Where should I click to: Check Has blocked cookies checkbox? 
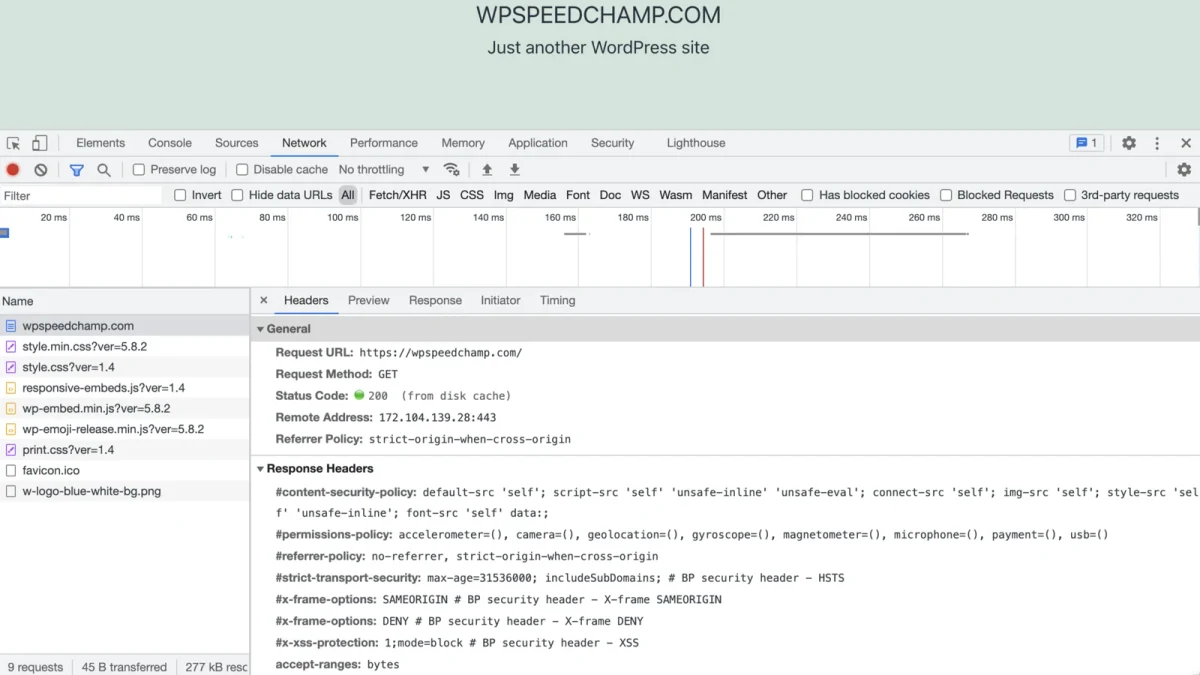click(x=807, y=195)
